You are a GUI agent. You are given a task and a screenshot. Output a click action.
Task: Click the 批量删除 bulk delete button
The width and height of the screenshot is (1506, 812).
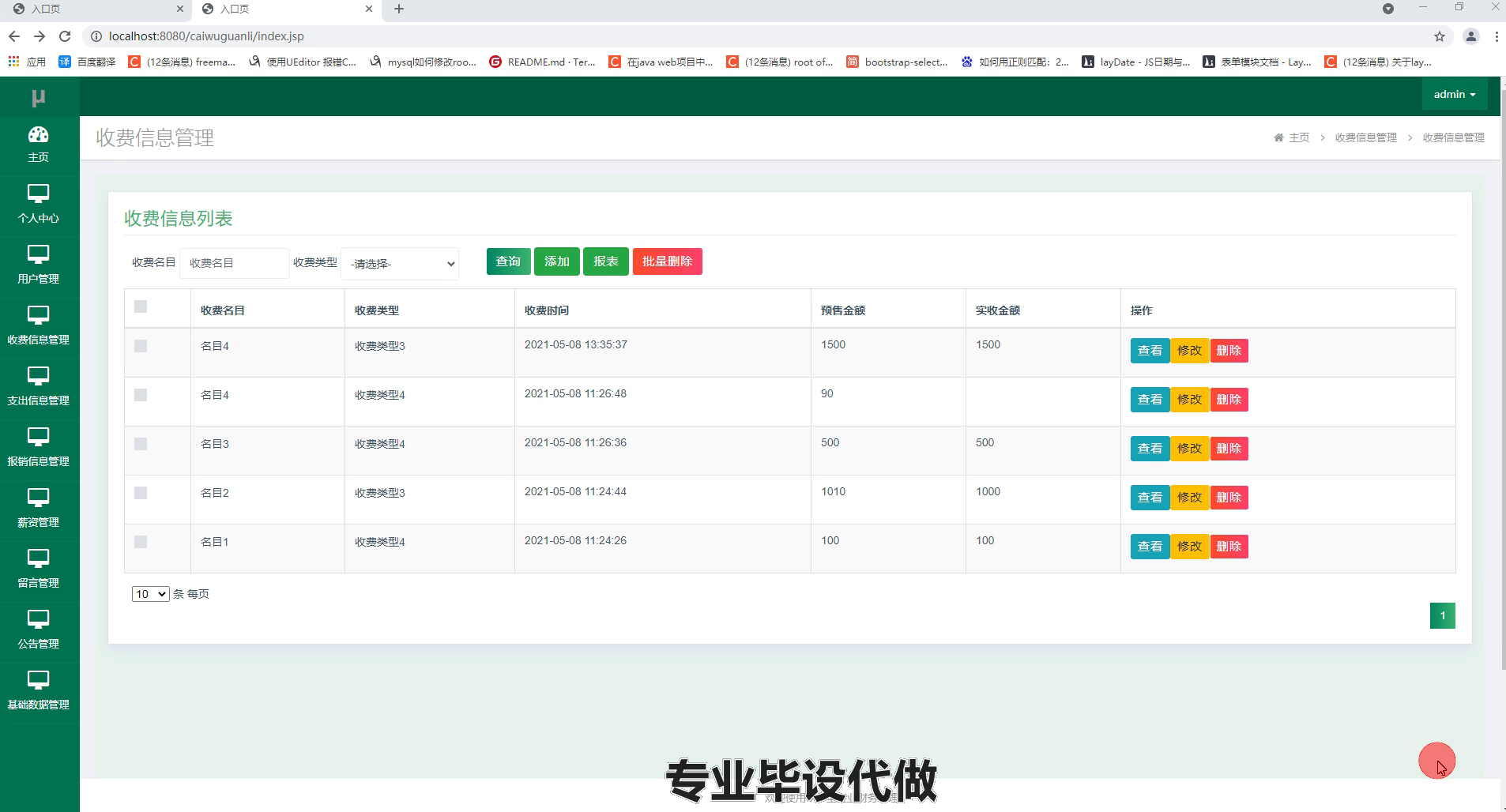click(x=668, y=261)
